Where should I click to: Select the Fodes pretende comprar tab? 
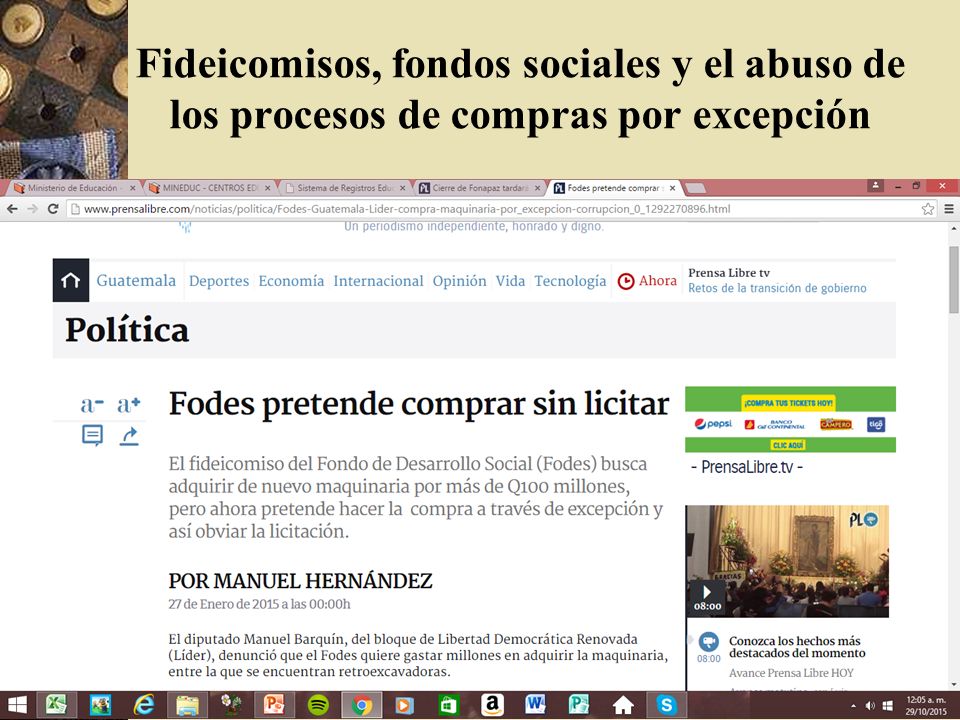point(615,188)
